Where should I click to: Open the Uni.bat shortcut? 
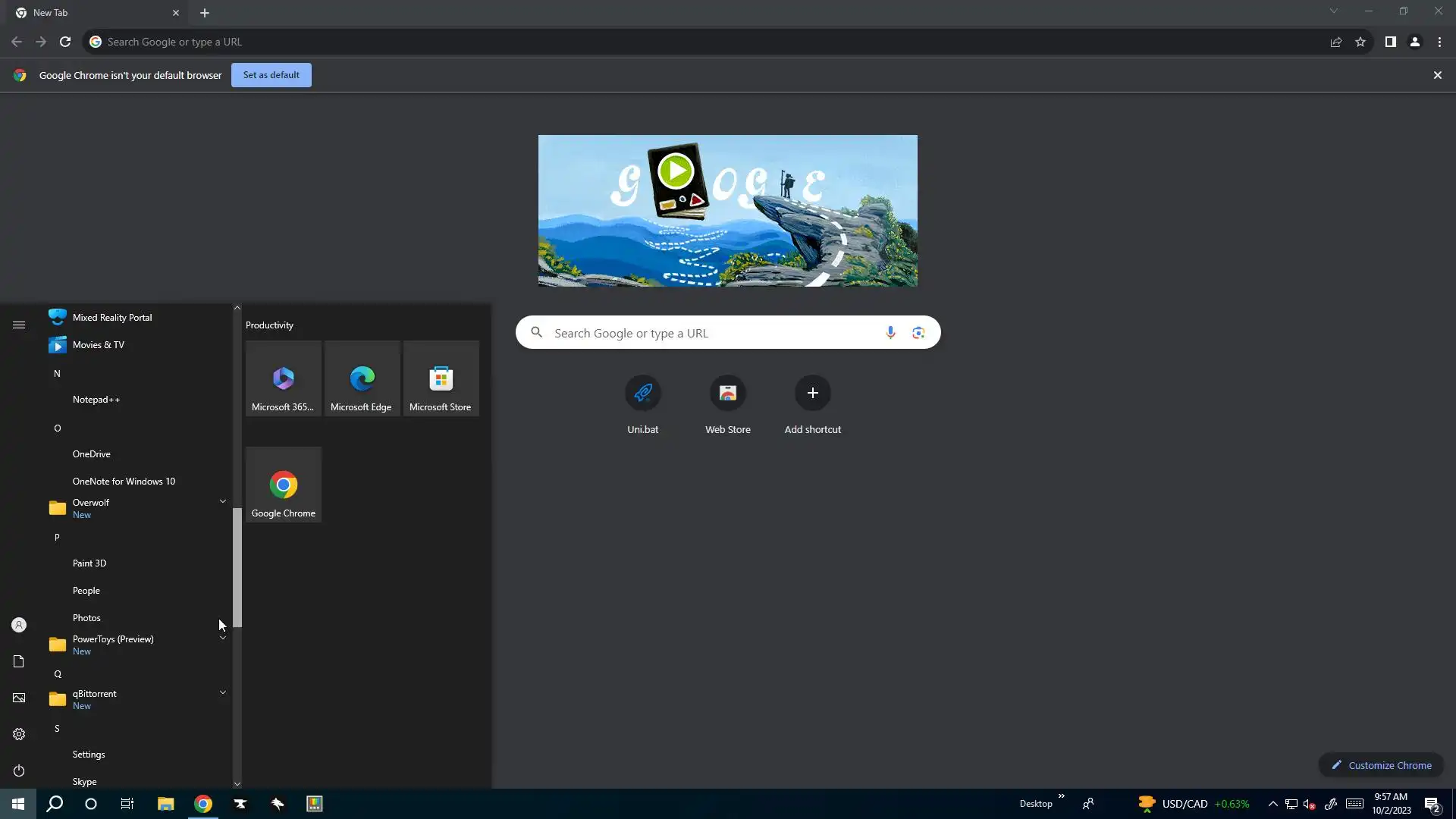[x=642, y=394]
